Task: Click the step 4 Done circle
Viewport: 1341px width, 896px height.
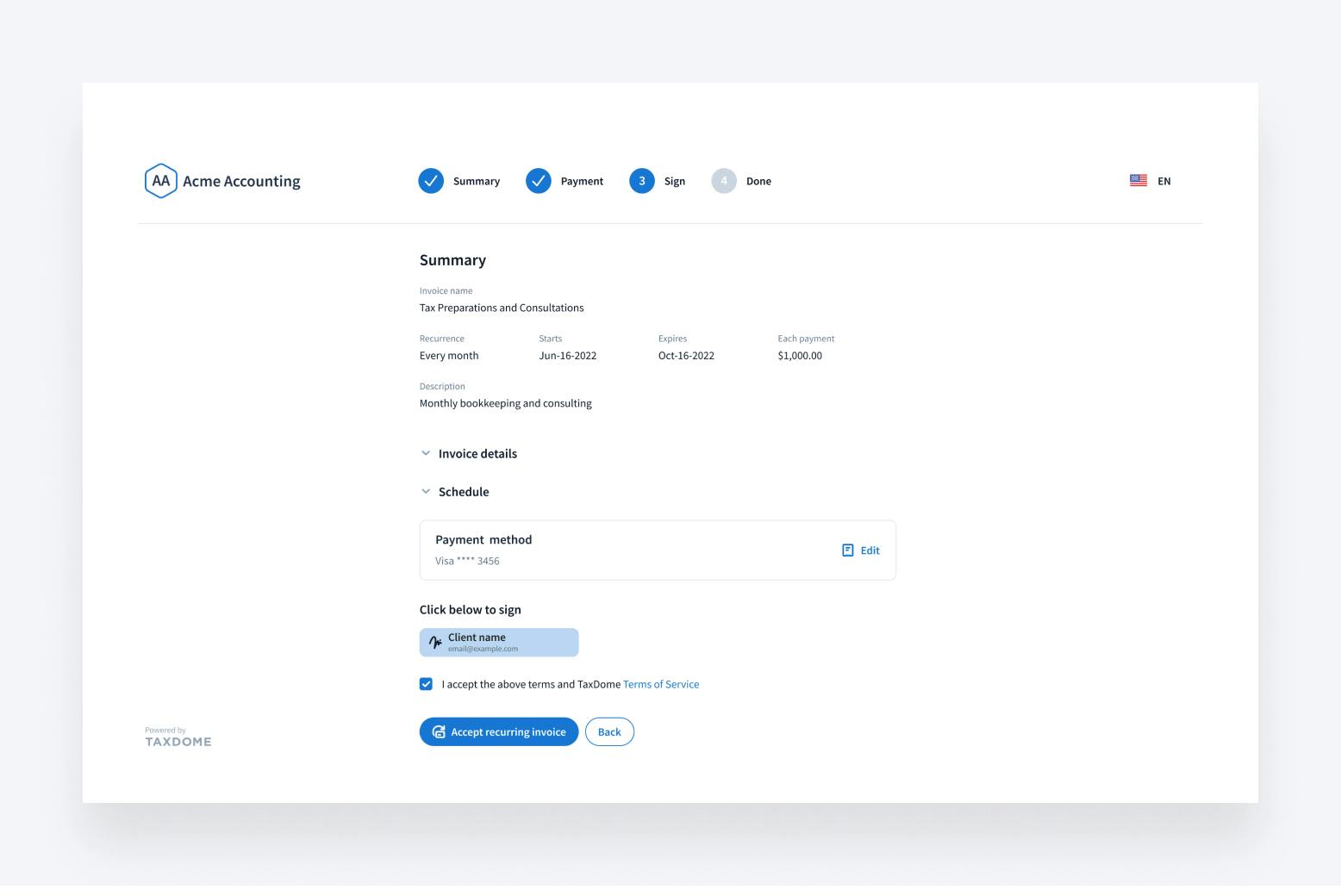Action: click(724, 181)
